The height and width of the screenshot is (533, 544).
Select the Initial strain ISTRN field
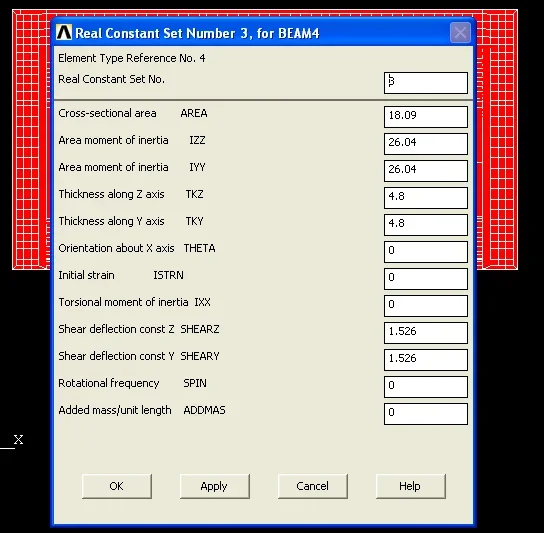pyautogui.click(x=426, y=279)
